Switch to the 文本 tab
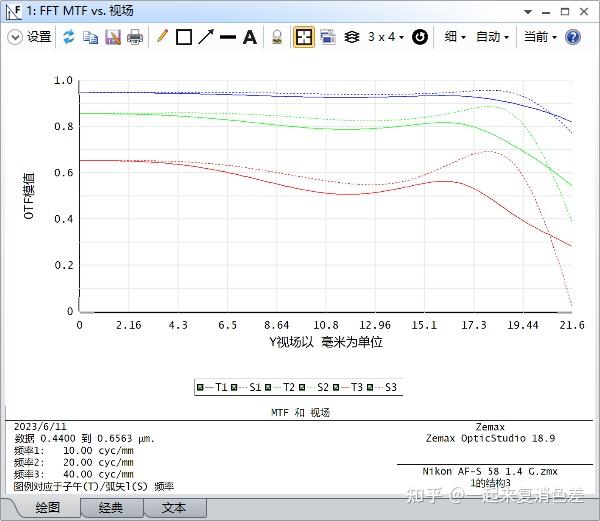 174,508
